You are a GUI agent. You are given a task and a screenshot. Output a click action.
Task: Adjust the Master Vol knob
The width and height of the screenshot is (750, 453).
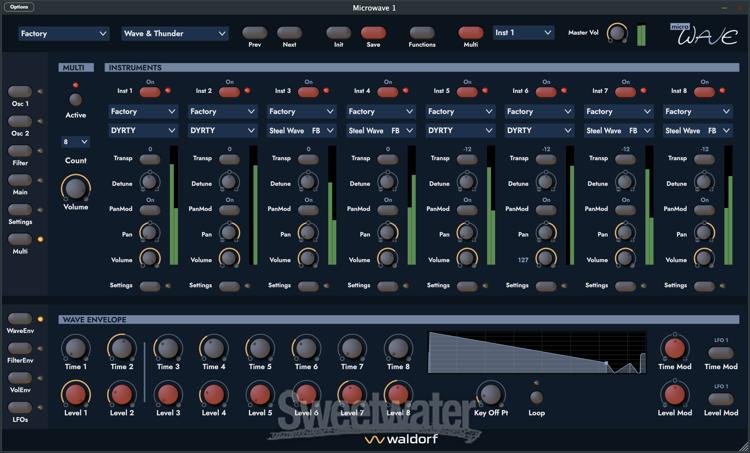coord(617,33)
